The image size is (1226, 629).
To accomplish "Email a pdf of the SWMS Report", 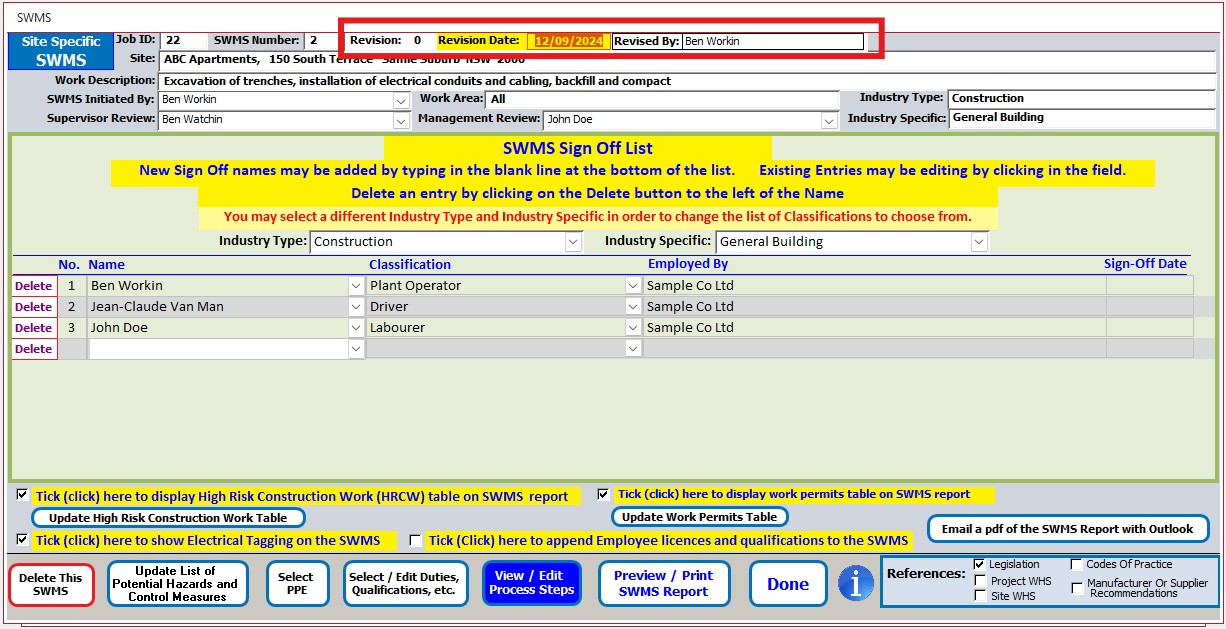I will [x=1067, y=528].
